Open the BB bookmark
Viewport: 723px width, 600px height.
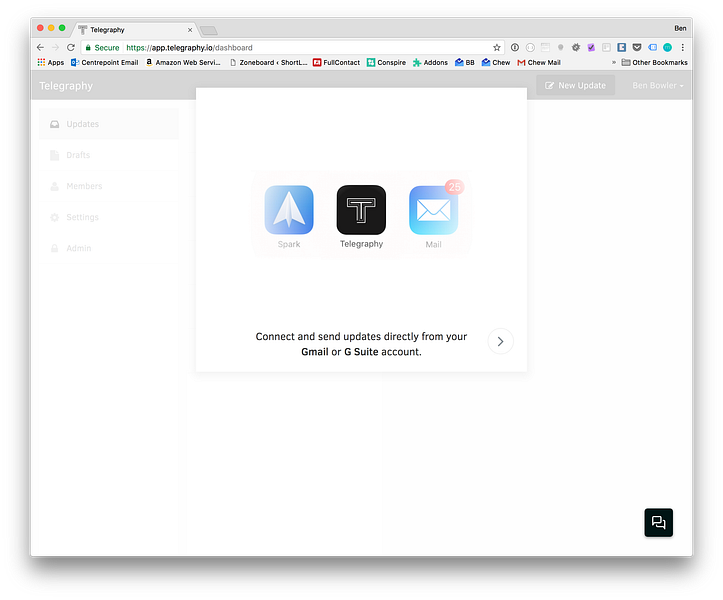point(465,62)
